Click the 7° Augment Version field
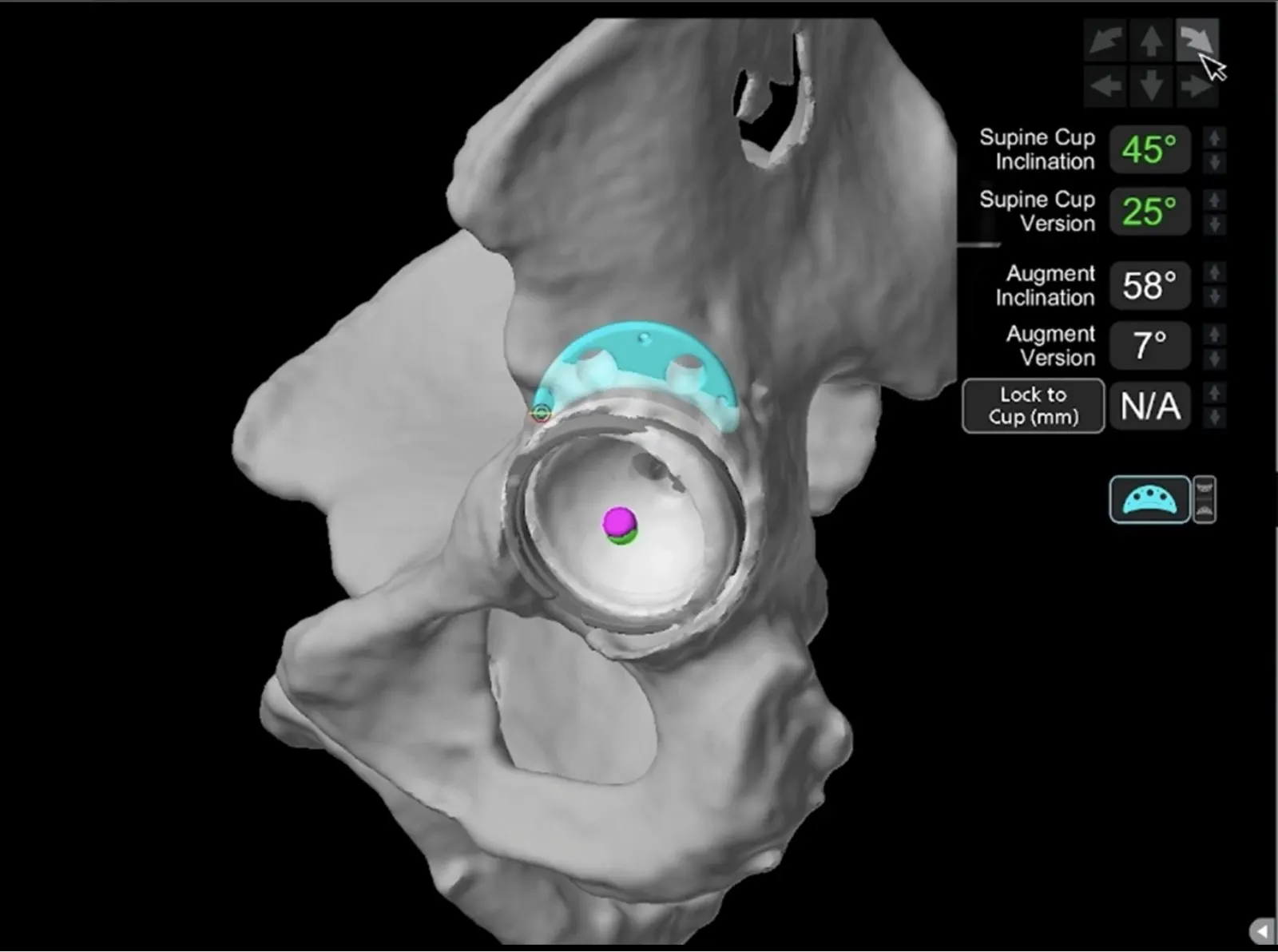Viewport: 1278px width, 952px height. pyautogui.click(x=1150, y=346)
